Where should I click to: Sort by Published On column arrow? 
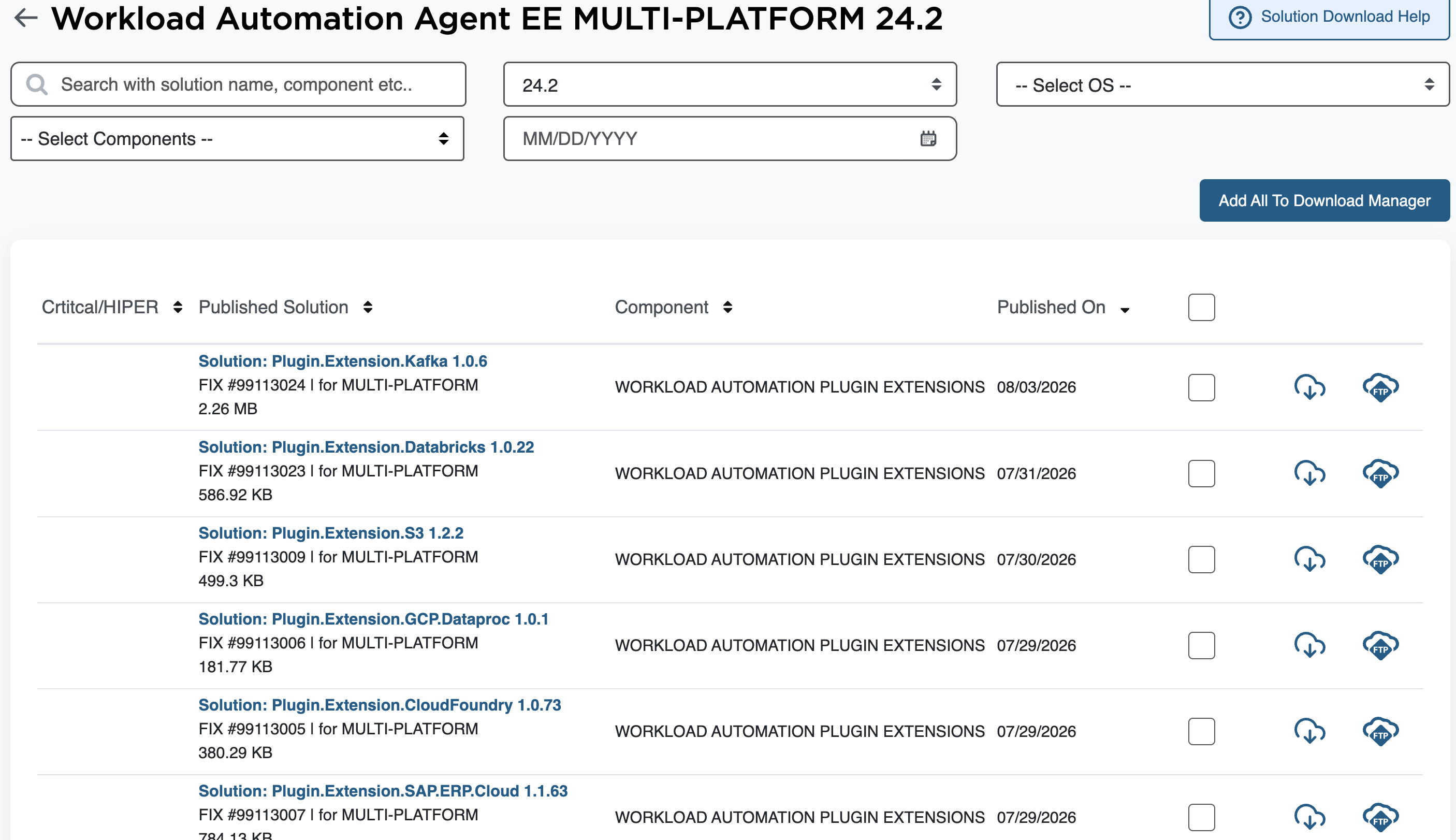point(1125,310)
